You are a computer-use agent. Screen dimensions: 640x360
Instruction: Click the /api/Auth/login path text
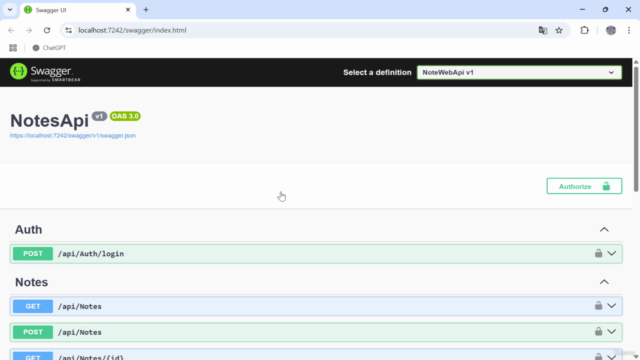coord(91,254)
